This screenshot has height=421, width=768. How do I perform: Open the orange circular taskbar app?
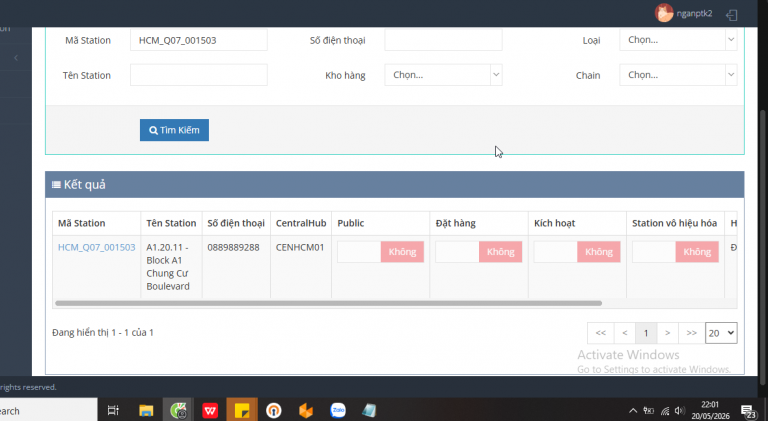(274, 410)
